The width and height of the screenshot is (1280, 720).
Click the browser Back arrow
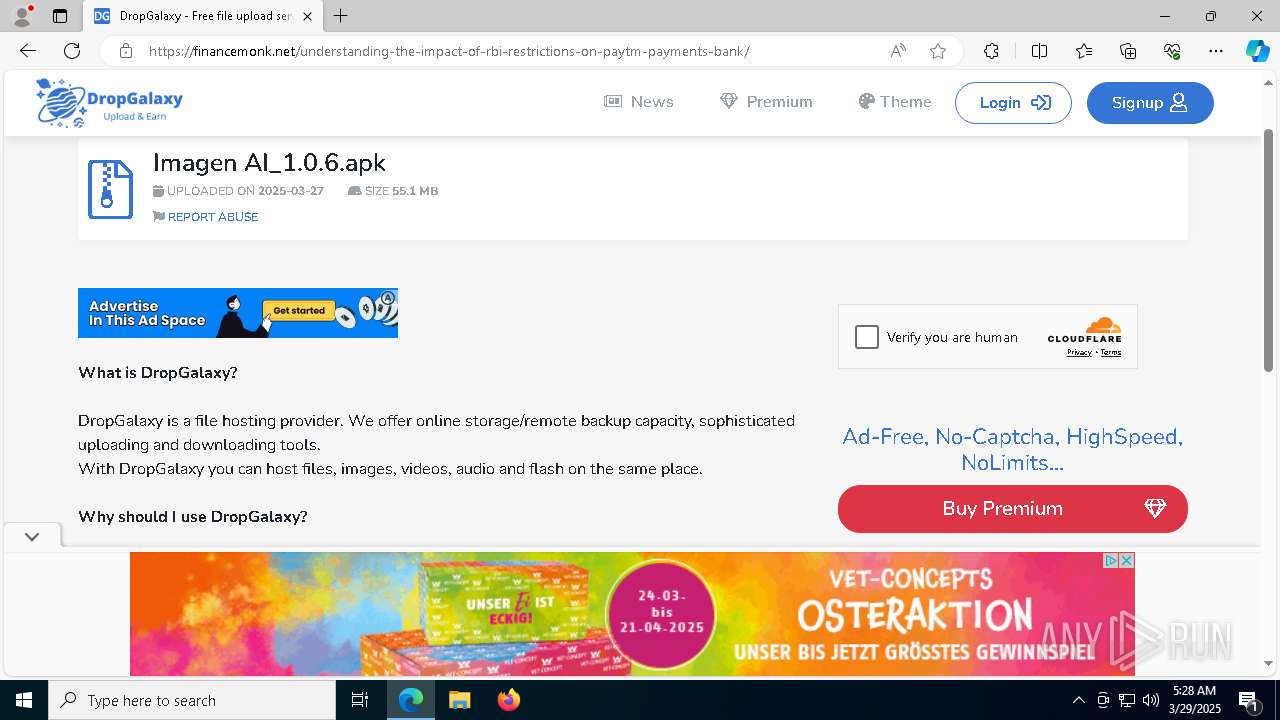[x=28, y=51]
